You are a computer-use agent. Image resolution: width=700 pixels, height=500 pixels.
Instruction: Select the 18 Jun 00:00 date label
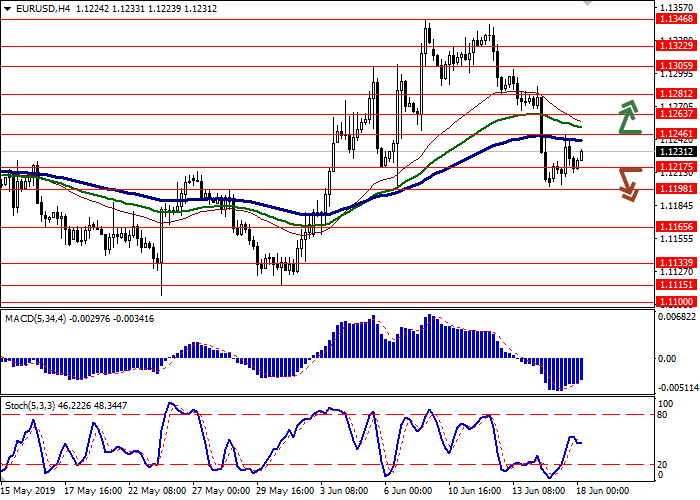(x=602, y=491)
